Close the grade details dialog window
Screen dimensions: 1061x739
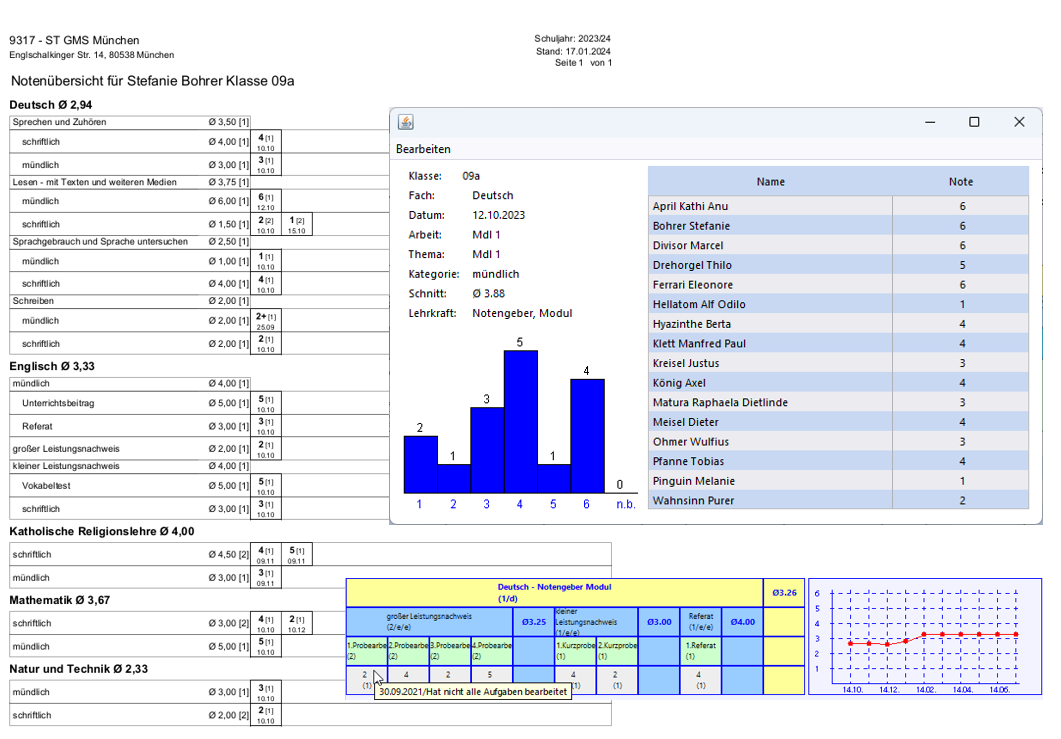click(x=1019, y=122)
